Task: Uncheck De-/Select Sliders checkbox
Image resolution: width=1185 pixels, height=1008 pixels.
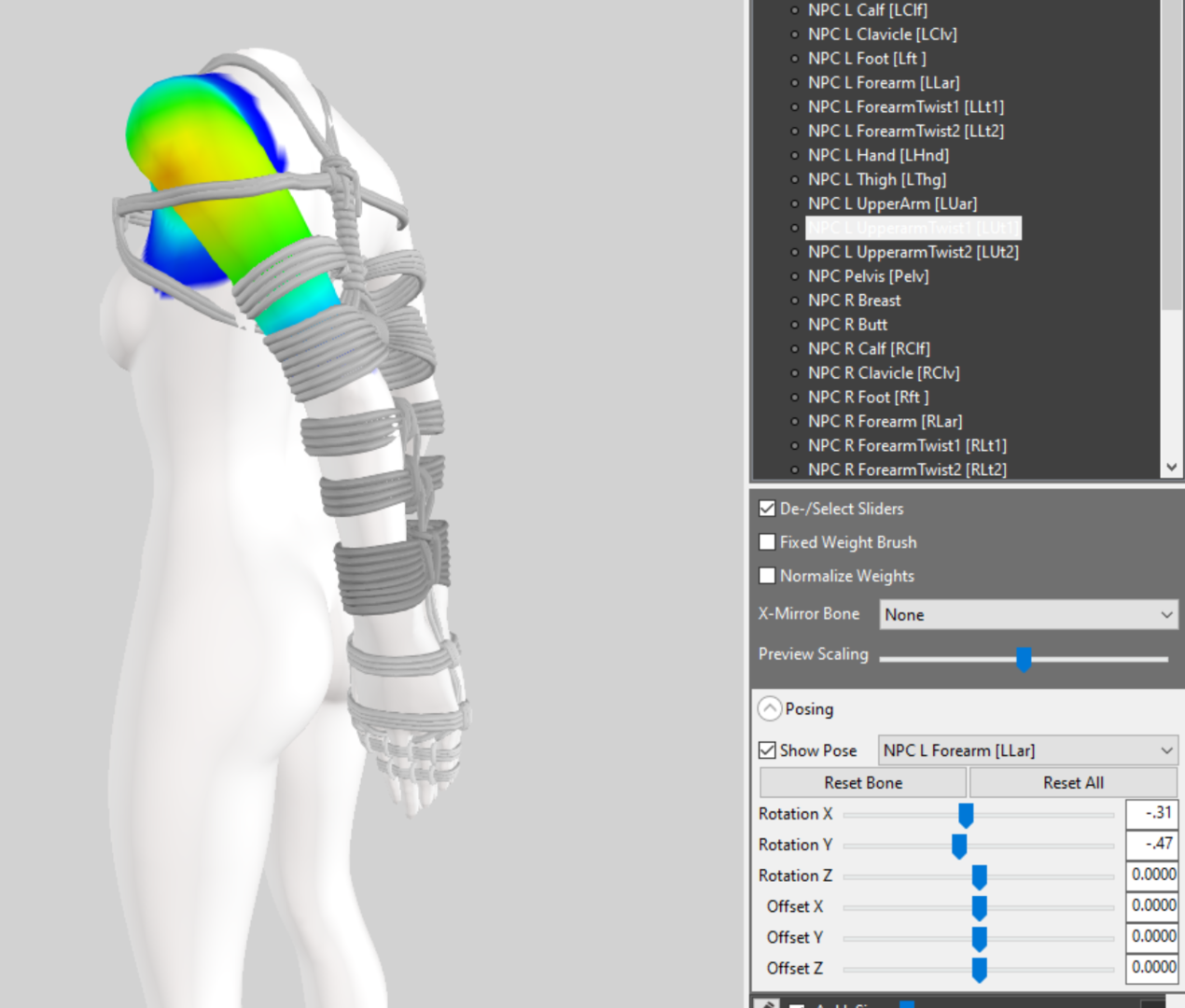Action: pos(768,509)
